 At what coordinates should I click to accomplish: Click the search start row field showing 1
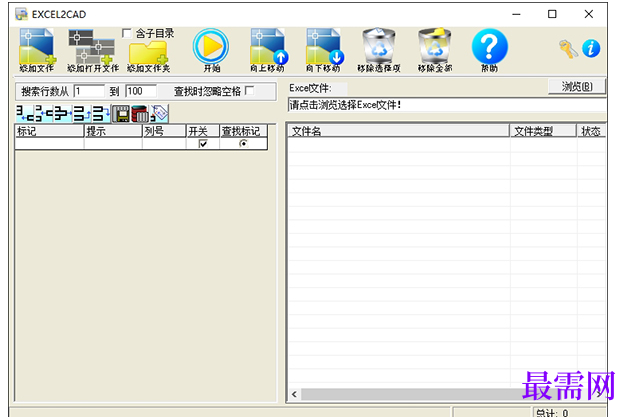pyautogui.click(x=89, y=91)
